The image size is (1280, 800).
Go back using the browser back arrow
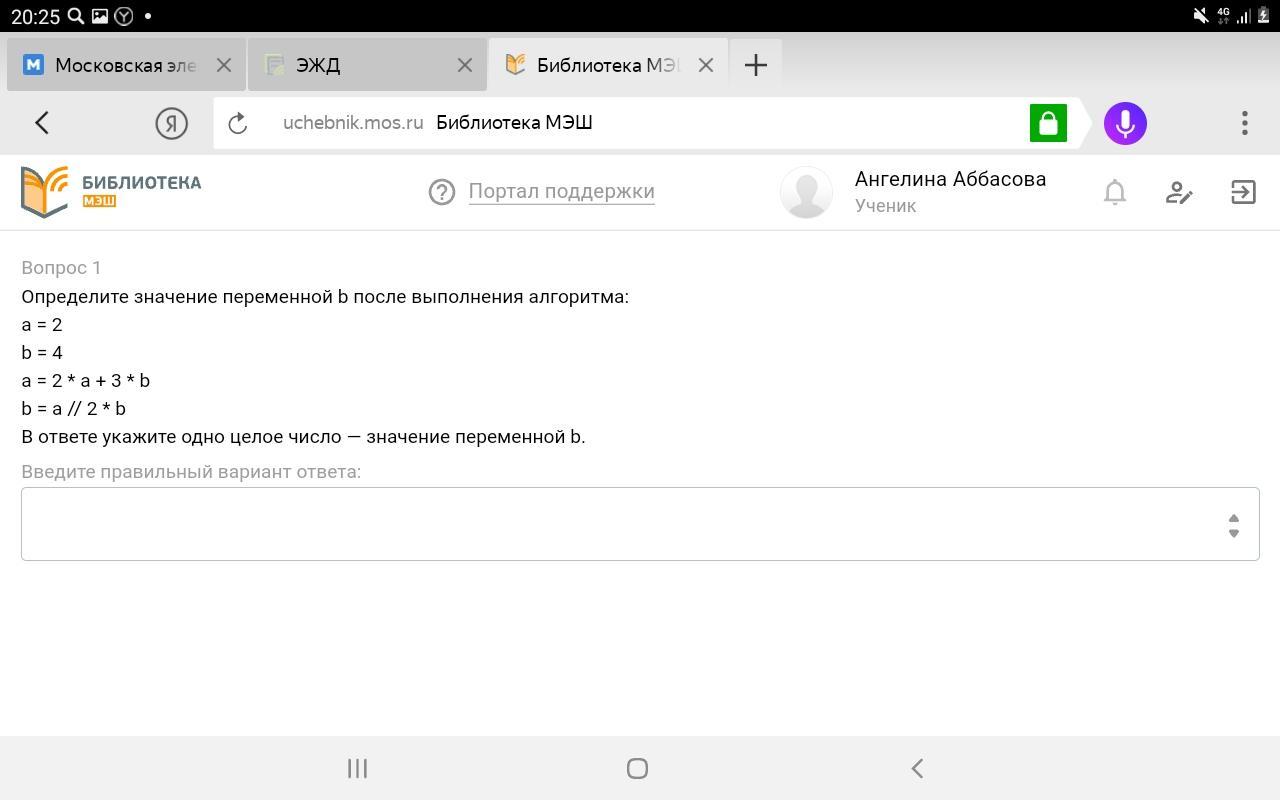click(x=42, y=123)
